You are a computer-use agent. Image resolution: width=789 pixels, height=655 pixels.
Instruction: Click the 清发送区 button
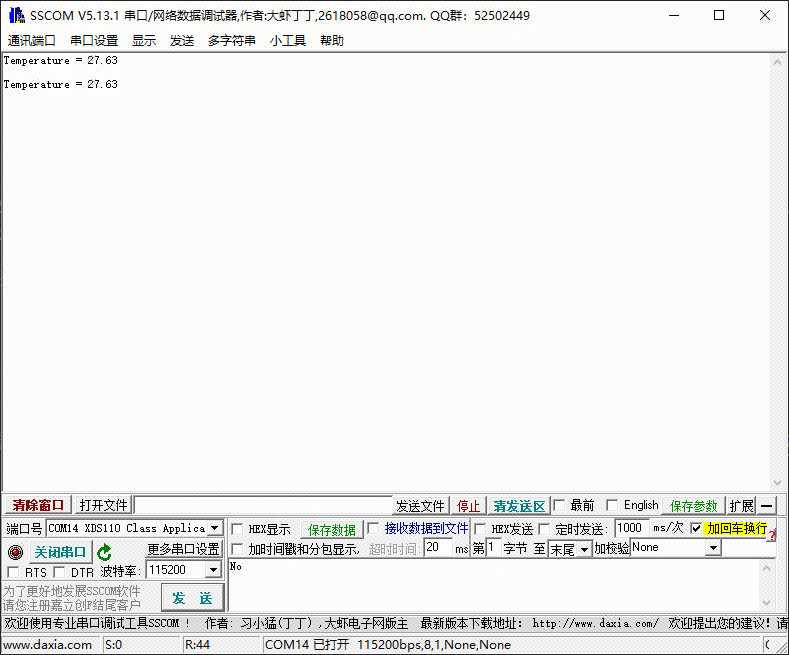click(x=519, y=506)
